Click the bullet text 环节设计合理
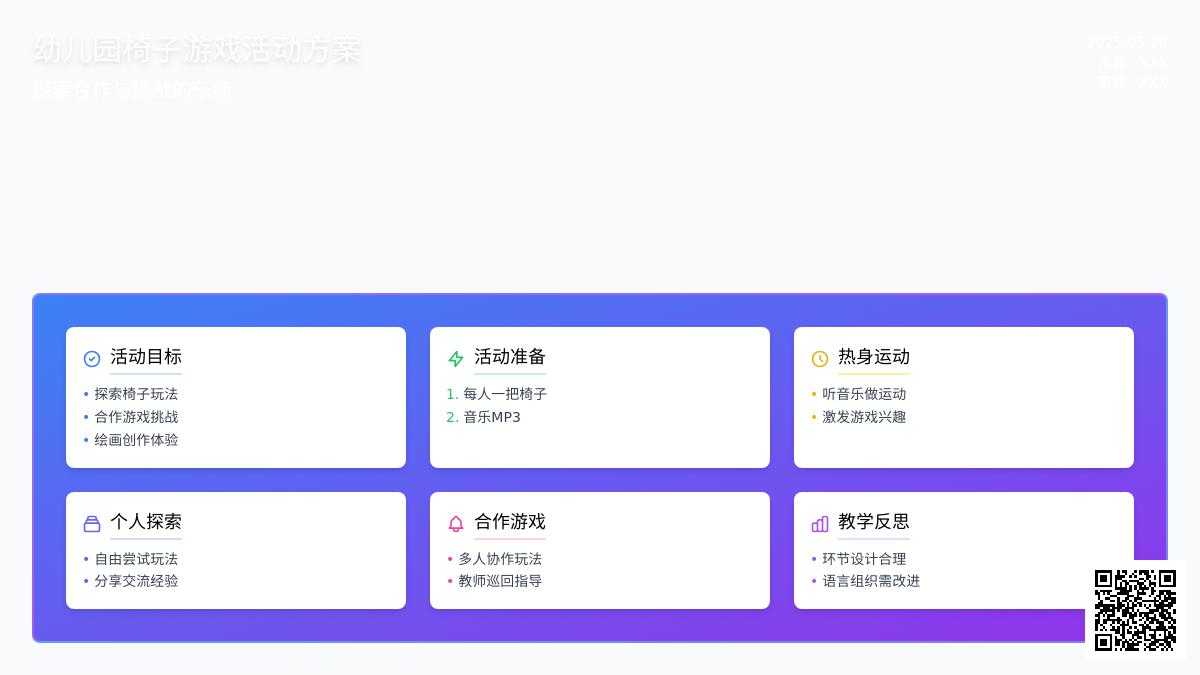 [864, 559]
